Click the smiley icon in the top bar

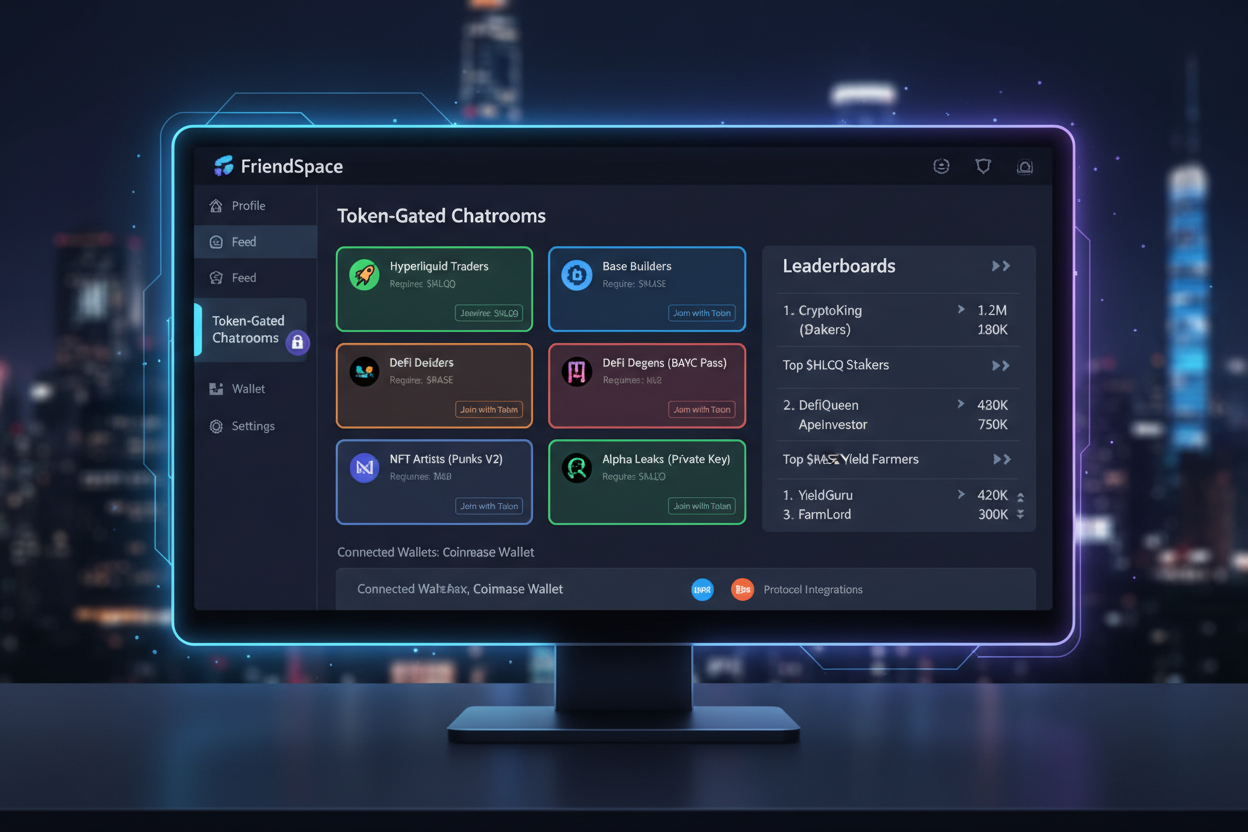click(941, 166)
